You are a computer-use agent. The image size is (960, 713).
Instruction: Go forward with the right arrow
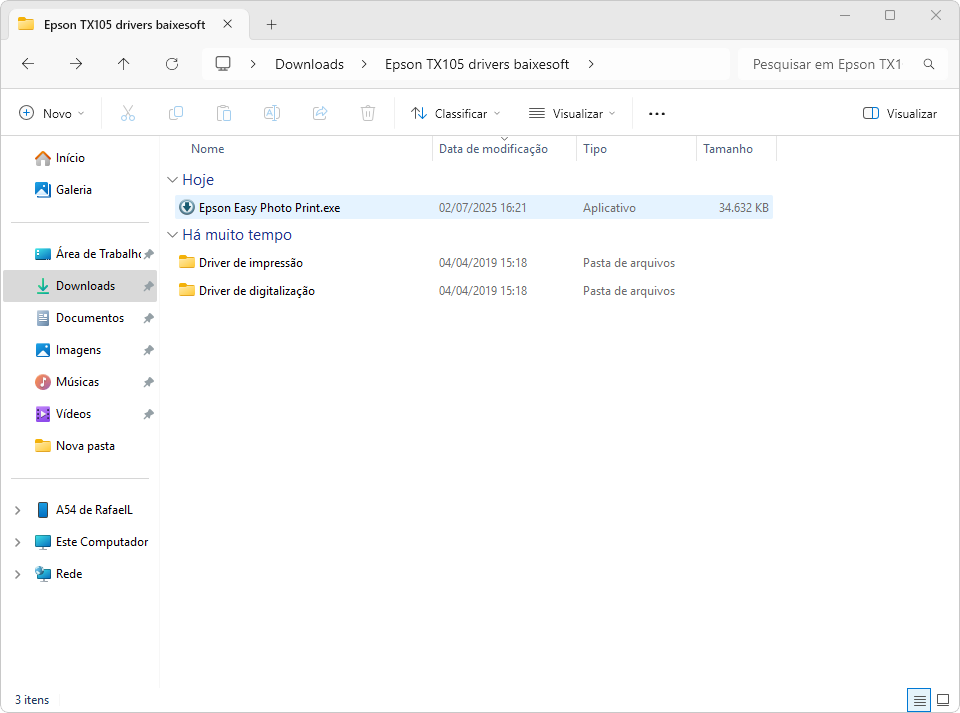coord(76,64)
